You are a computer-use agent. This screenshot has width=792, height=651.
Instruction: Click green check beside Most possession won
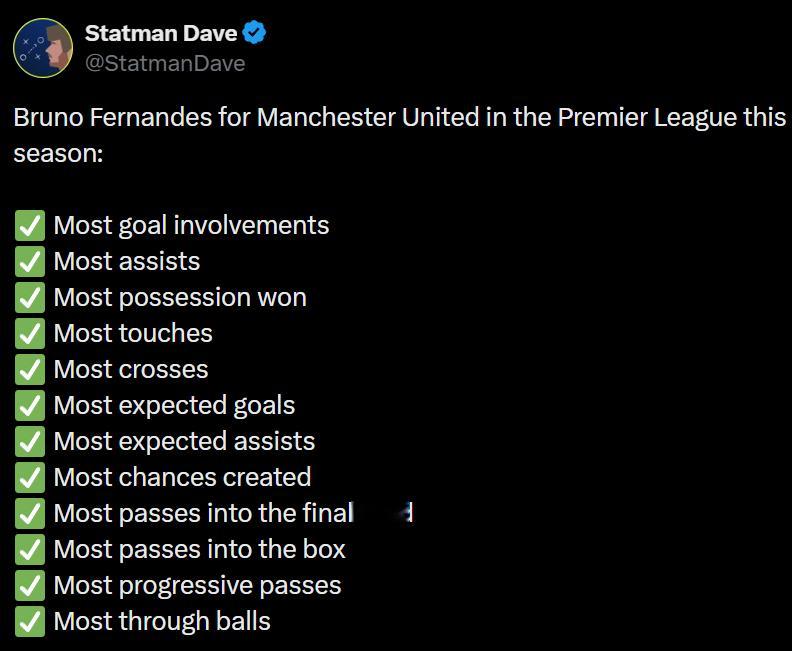coord(30,298)
